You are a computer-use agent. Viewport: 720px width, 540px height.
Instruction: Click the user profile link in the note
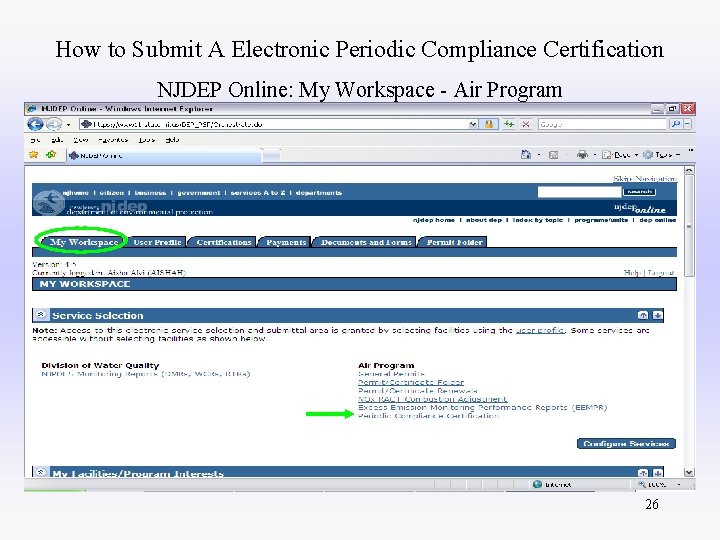tap(540, 330)
